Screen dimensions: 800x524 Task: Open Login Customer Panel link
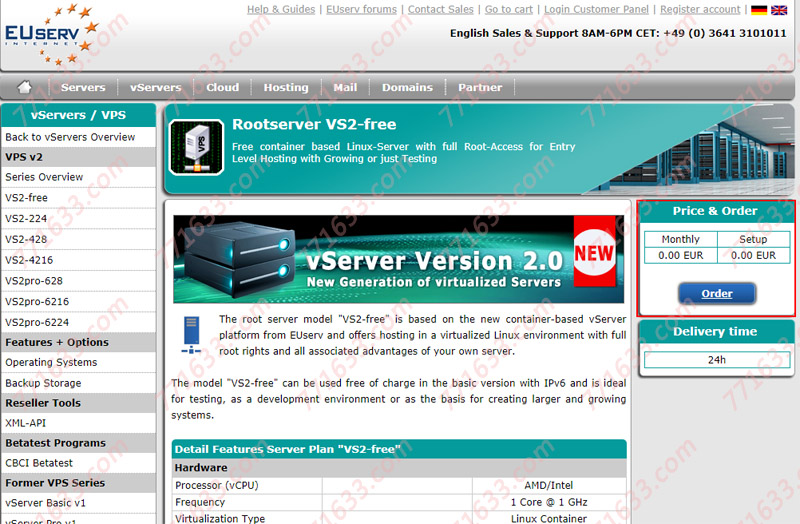coord(596,9)
